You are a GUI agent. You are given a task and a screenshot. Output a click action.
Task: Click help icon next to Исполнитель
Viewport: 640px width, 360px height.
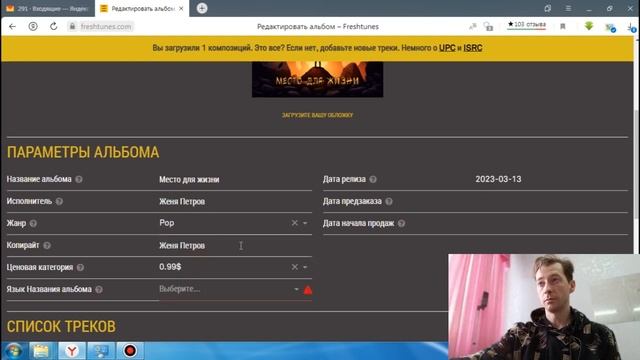(59, 201)
